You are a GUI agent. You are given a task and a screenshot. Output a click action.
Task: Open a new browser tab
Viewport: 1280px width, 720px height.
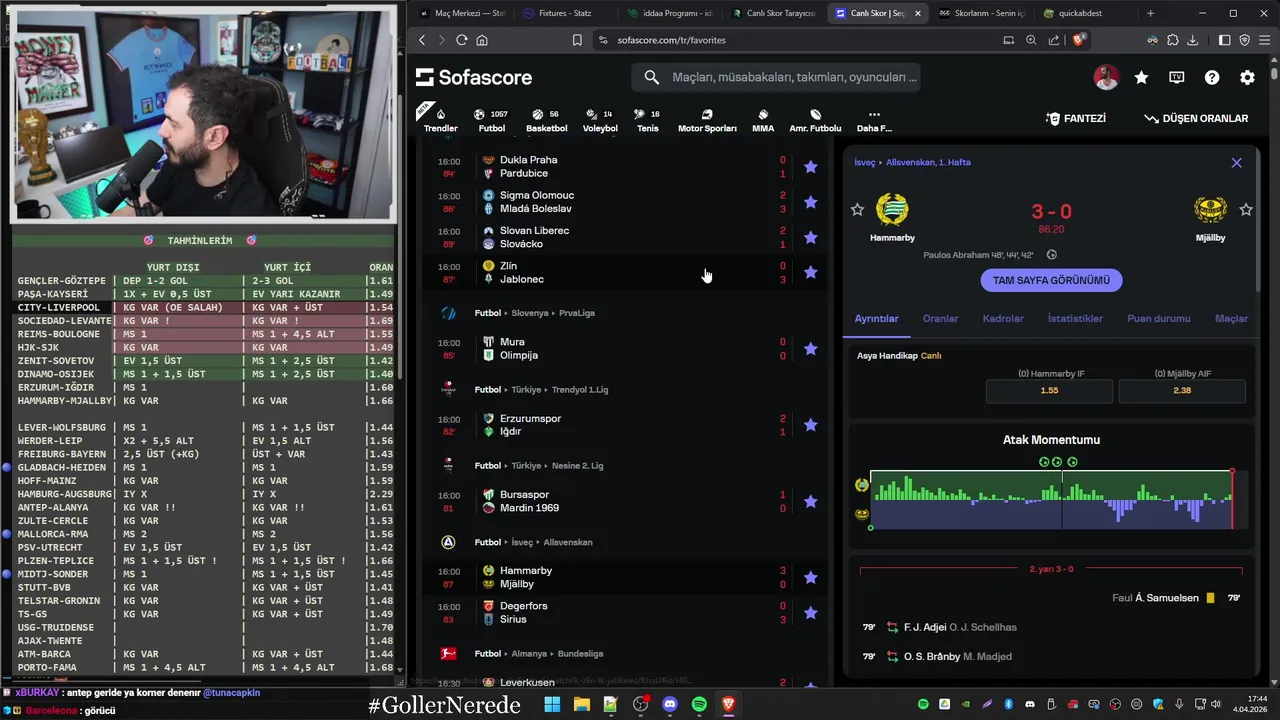click(x=1150, y=13)
